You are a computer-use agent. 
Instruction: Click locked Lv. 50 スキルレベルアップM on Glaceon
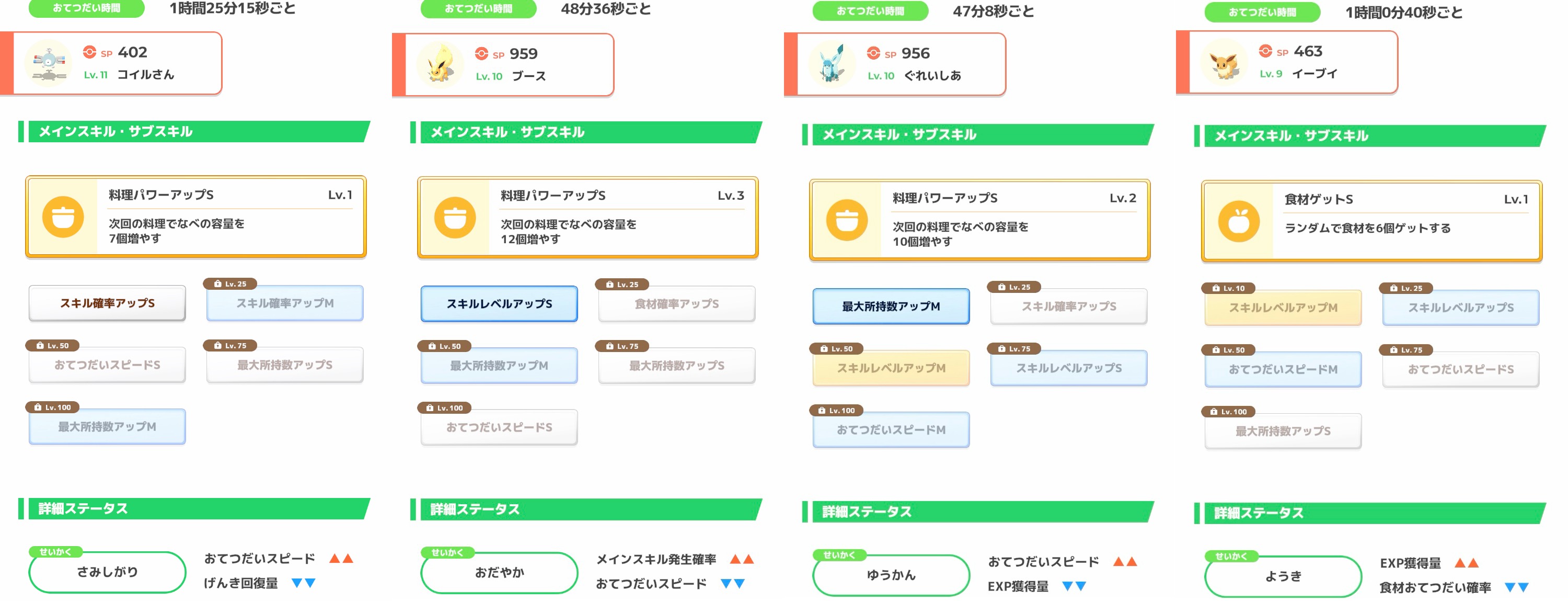pos(891,368)
